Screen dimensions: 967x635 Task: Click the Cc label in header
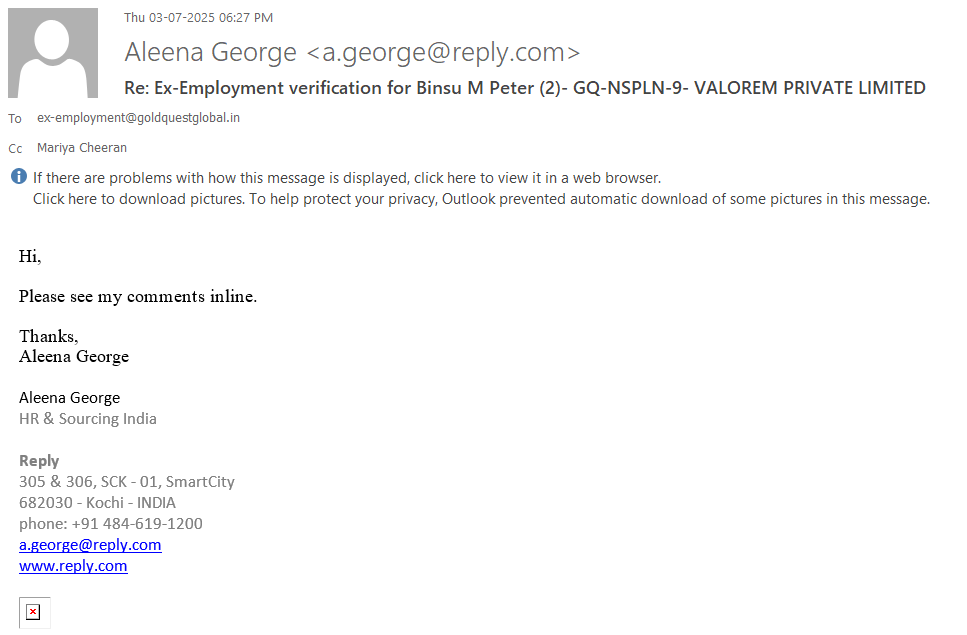[x=15, y=149]
